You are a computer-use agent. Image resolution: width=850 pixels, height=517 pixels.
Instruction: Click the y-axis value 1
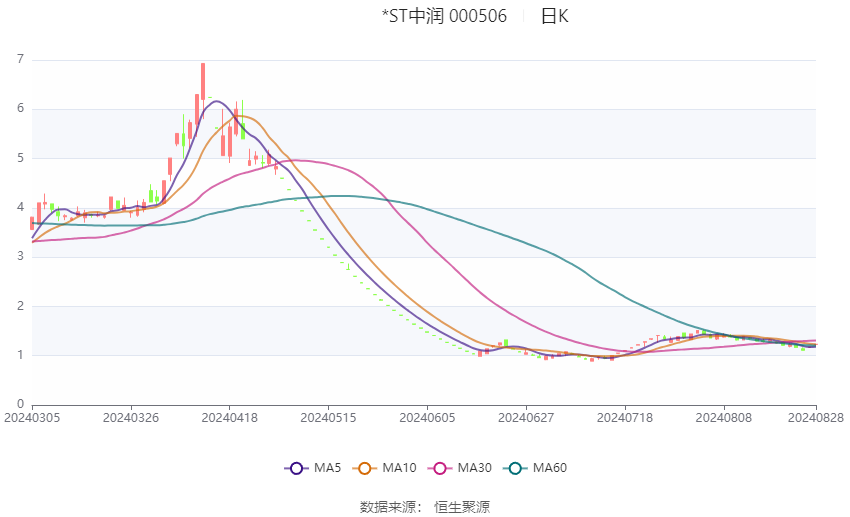[21, 355]
